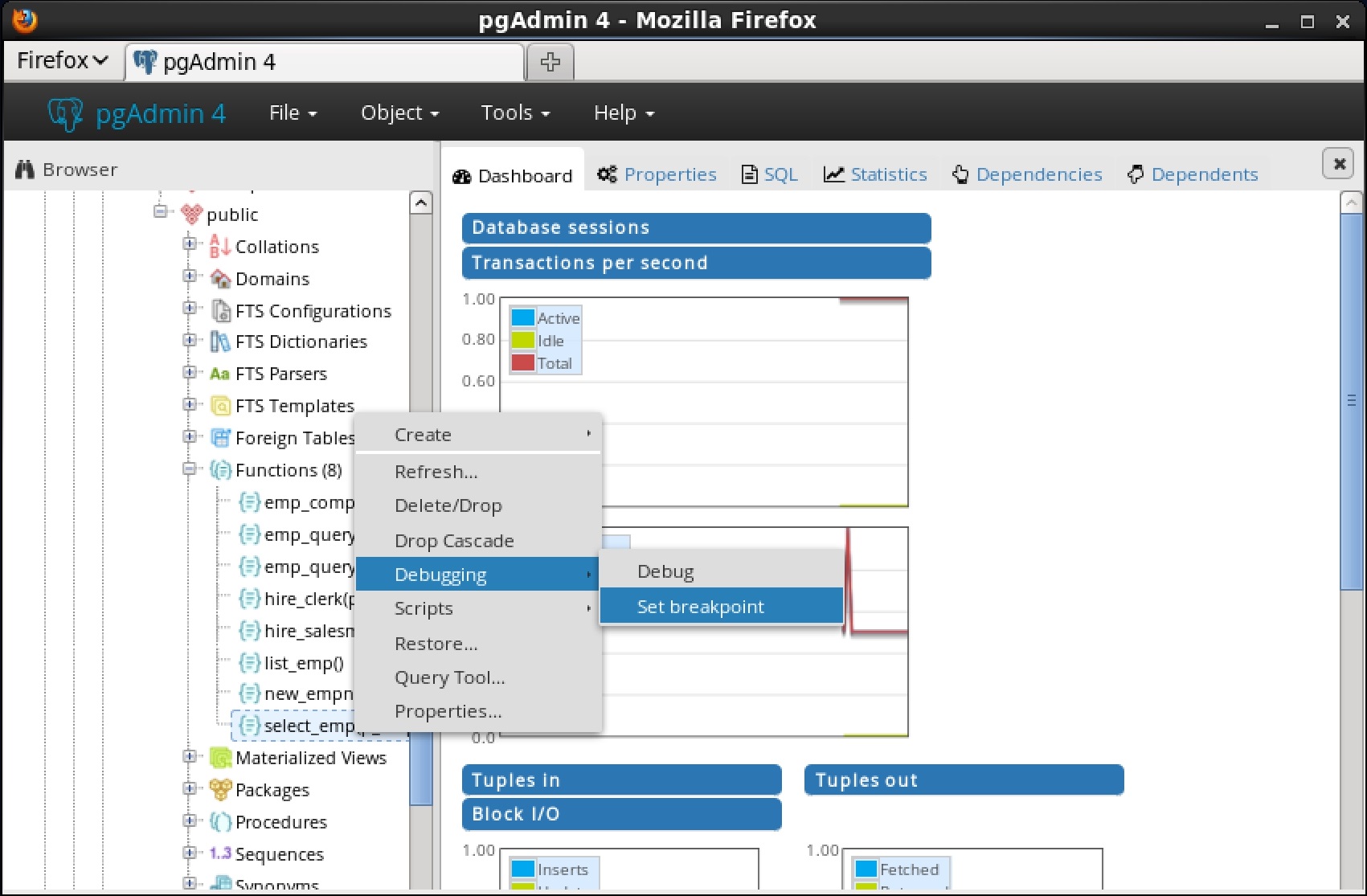Open the Tools menu dropdown
Image resolution: width=1367 pixels, height=896 pixels.
[x=515, y=113]
